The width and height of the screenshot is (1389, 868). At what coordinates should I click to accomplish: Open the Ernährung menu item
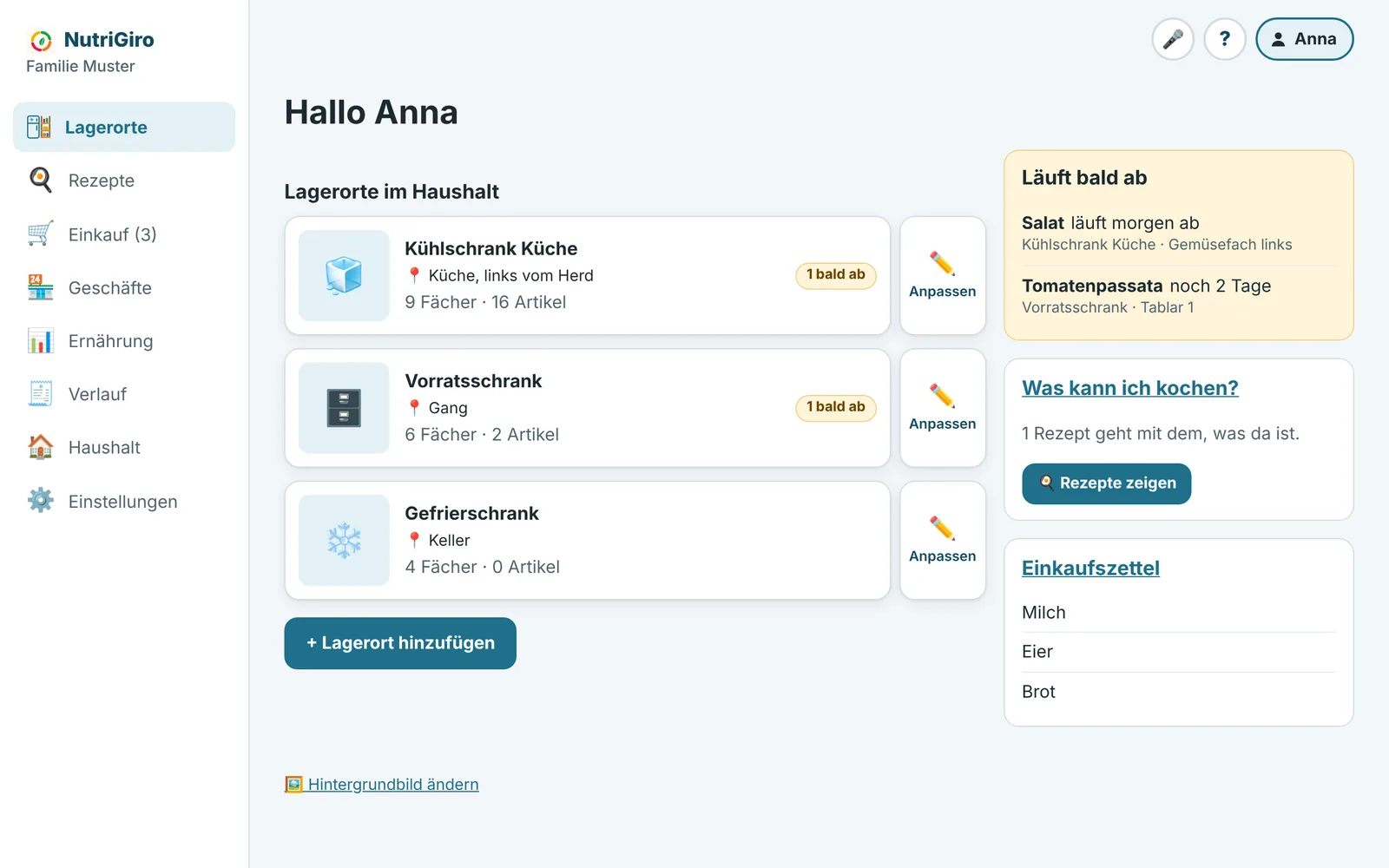tap(124, 340)
